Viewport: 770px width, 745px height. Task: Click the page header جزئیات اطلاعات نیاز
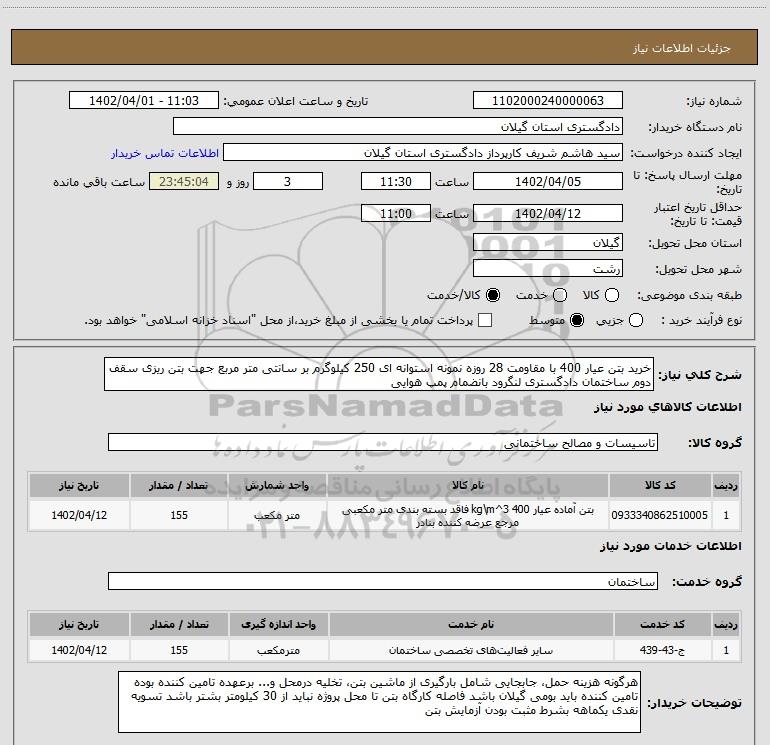[682, 48]
